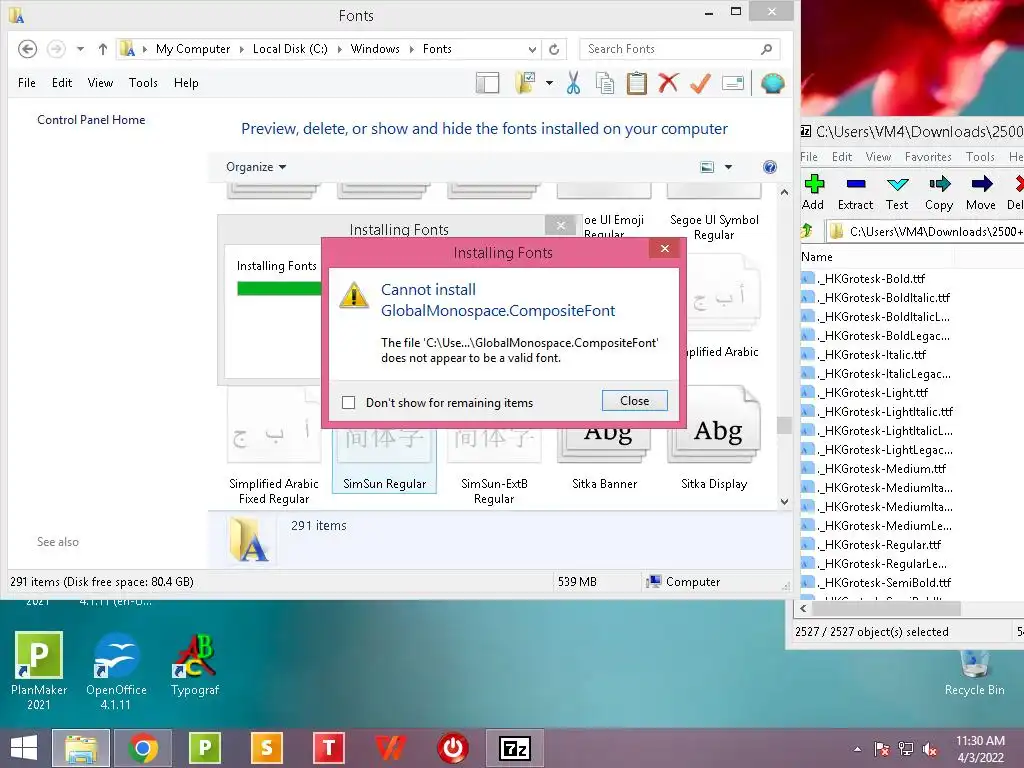This screenshot has width=1024, height=768.
Task: Open the Windows Start button
Action: tap(24, 748)
